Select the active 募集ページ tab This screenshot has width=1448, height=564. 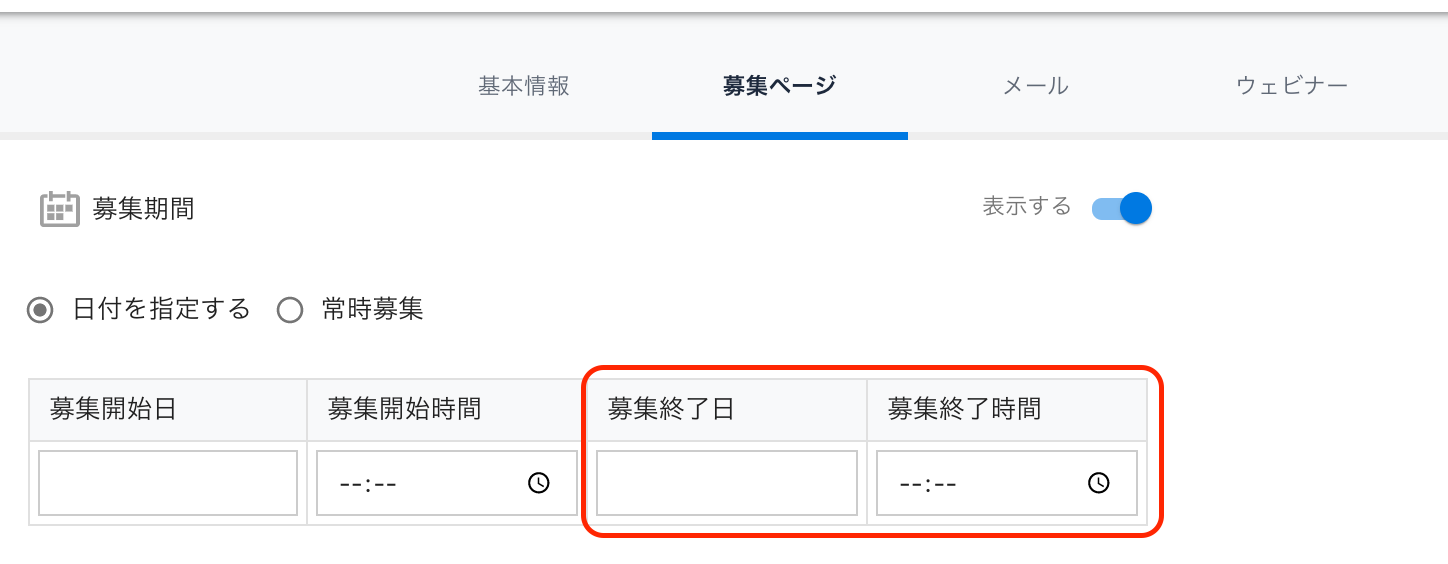click(x=779, y=86)
